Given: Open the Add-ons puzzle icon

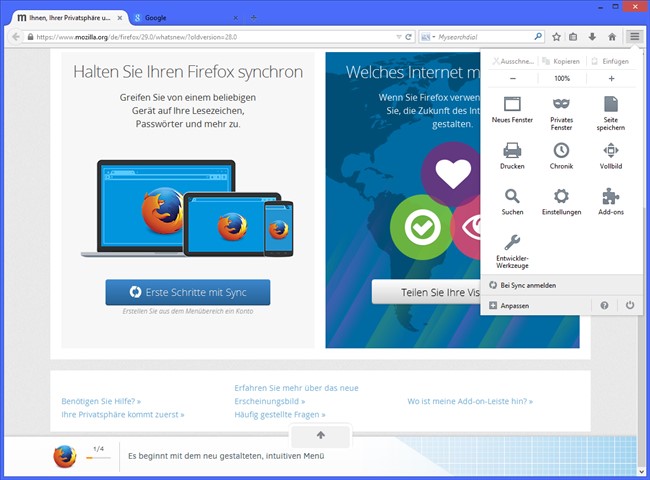Looking at the screenshot, I should pyautogui.click(x=611, y=196).
